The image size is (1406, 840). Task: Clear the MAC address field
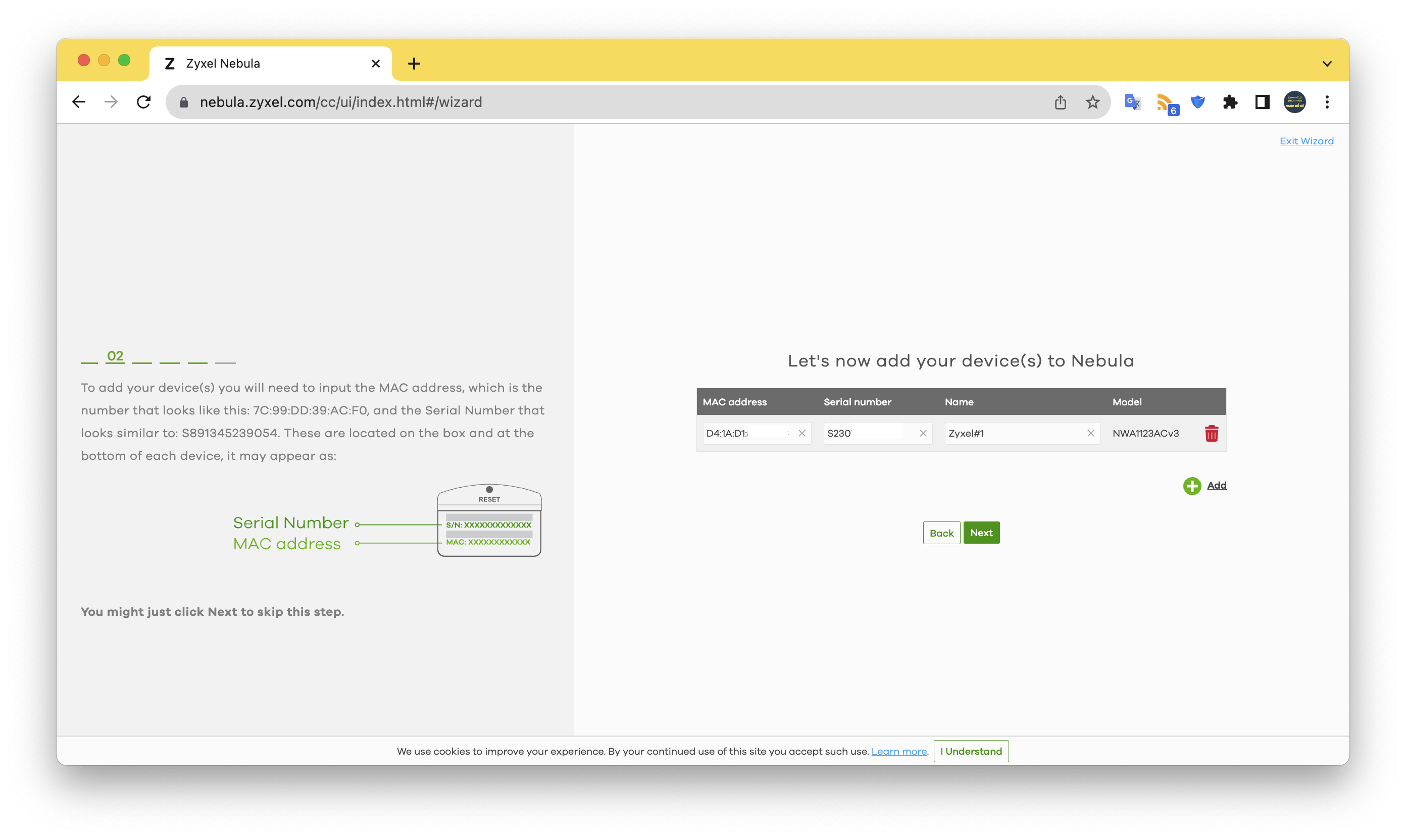point(802,433)
